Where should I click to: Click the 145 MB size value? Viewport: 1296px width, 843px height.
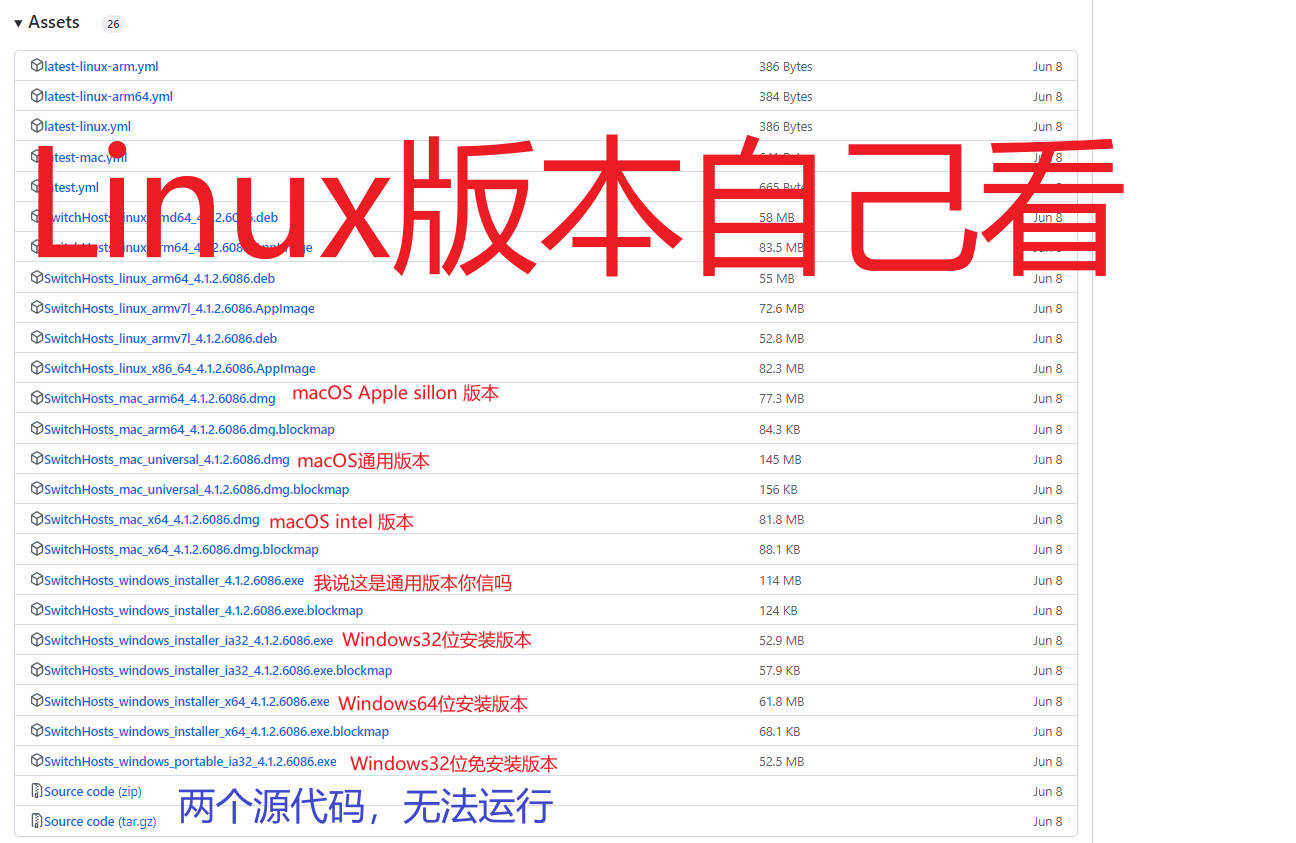coord(780,460)
